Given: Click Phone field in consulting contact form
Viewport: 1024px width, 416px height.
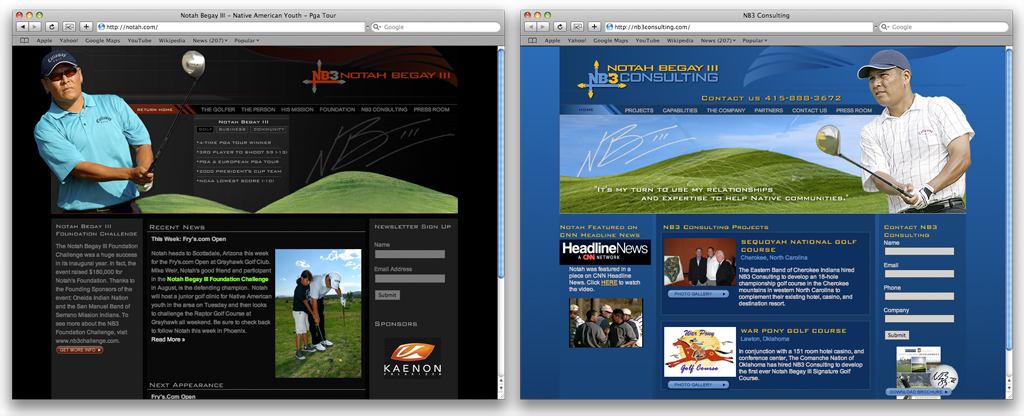Looking at the screenshot, I should pyautogui.click(x=919, y=296).
